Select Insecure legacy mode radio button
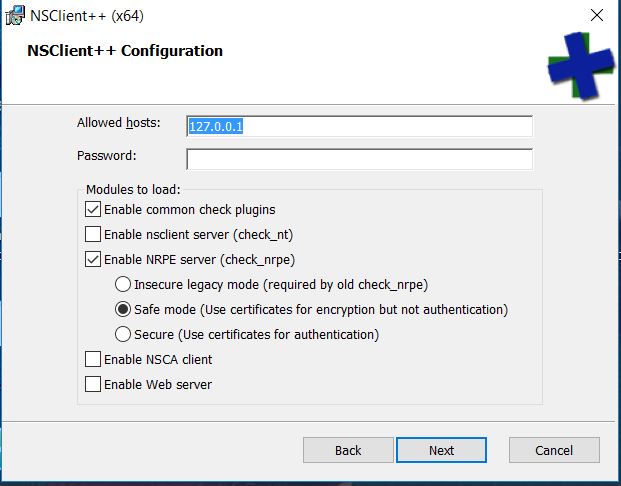 pos(123,285)
